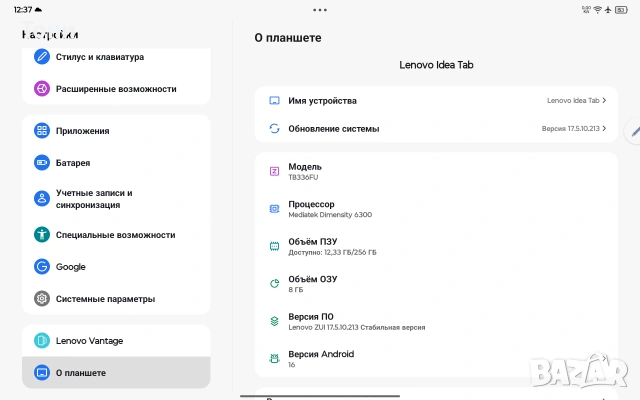Tap the Объём ОЗУ memory icon
The image size is (640, 400).
274,284
